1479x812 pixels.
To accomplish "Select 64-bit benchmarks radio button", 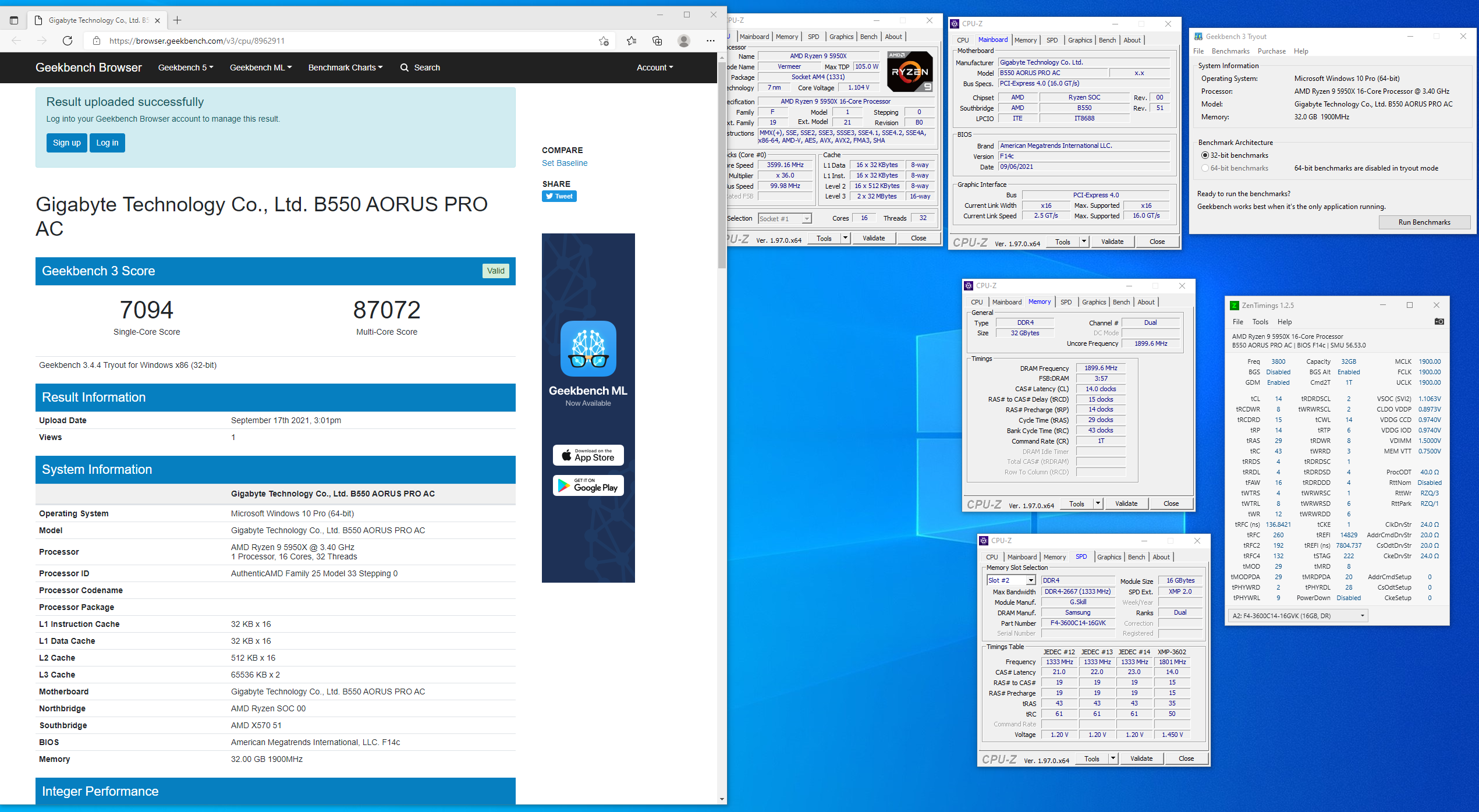I will 1205,168.
